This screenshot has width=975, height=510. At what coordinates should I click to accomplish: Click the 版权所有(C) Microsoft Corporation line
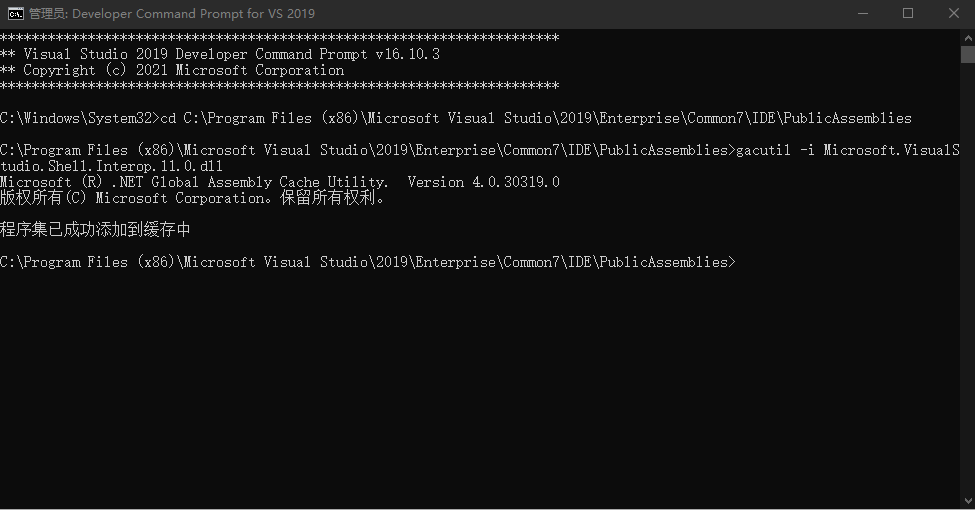[192, 198]
